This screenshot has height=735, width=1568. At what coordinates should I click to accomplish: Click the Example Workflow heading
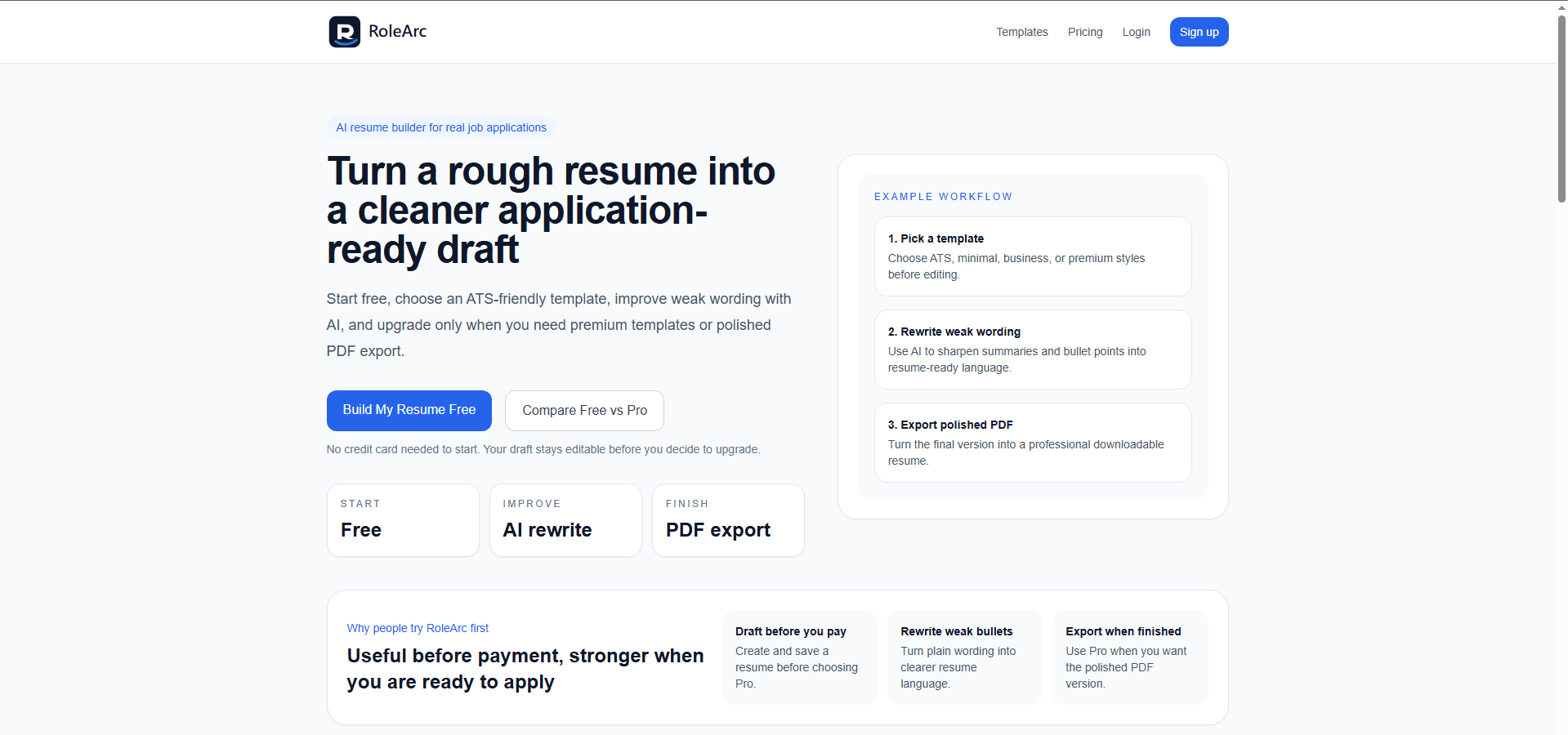(943, 197)
